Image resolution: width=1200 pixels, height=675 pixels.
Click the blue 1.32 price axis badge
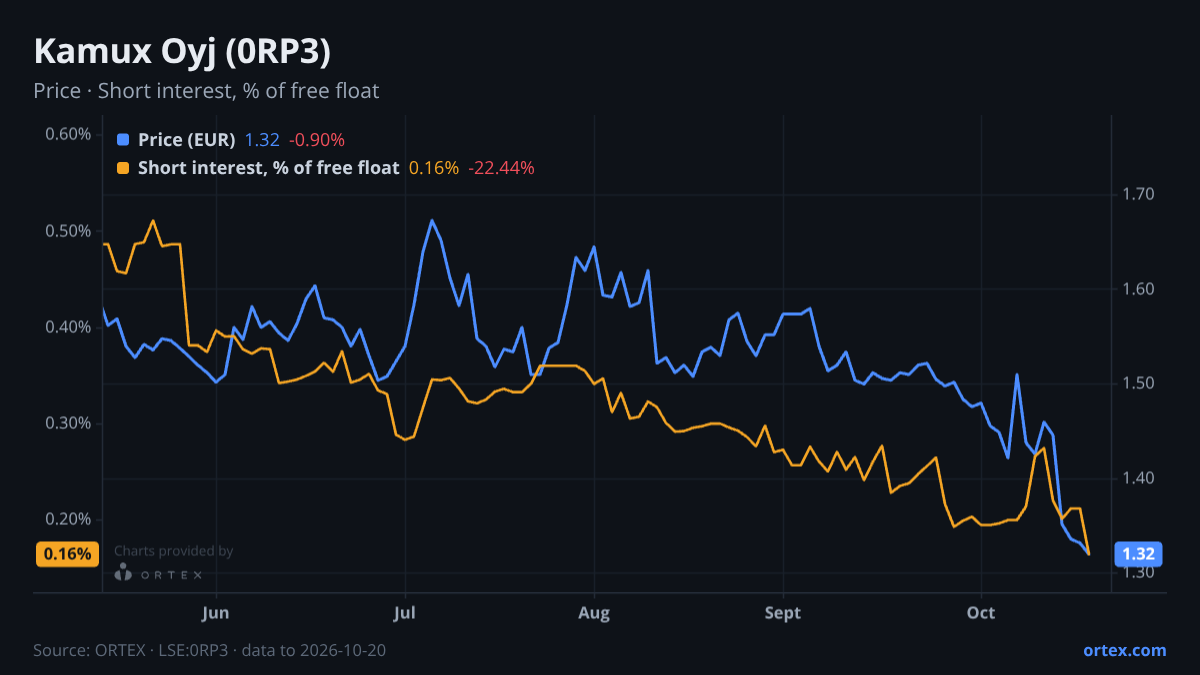pyautogui.click(x=1139, y=554)
